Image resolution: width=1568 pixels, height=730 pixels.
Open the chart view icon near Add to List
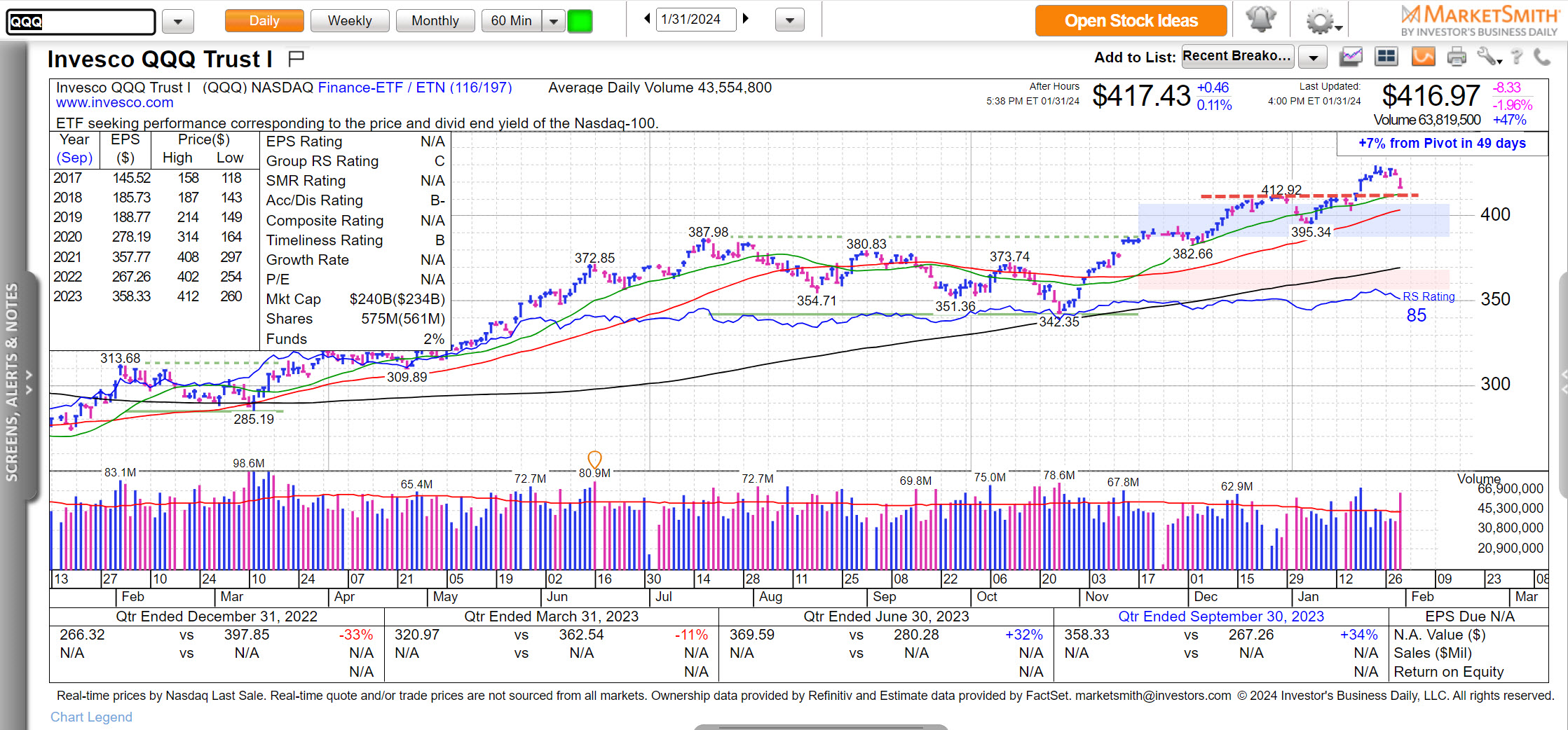click(1351, 57)
